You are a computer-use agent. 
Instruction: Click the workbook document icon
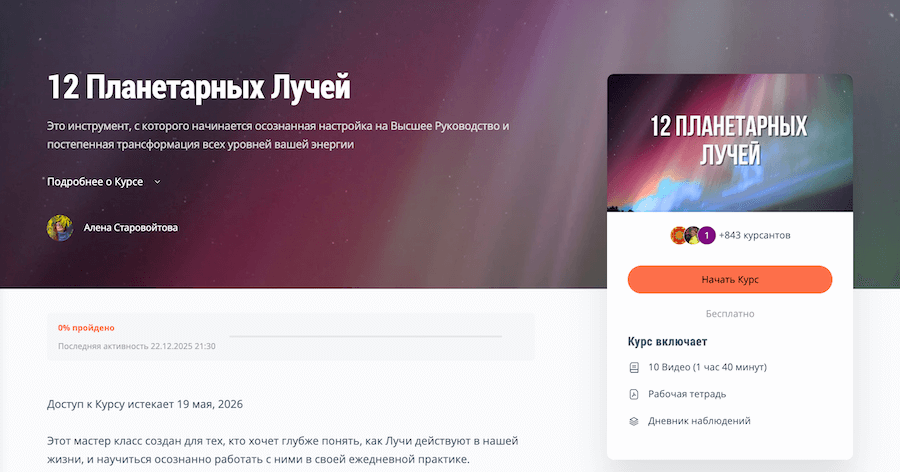click(x=634, y=394)
